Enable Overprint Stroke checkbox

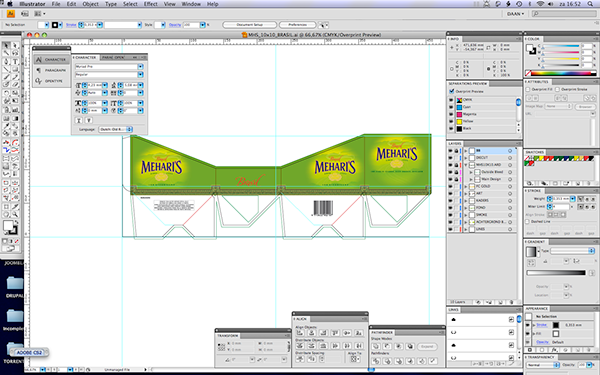tap(557, 89)
